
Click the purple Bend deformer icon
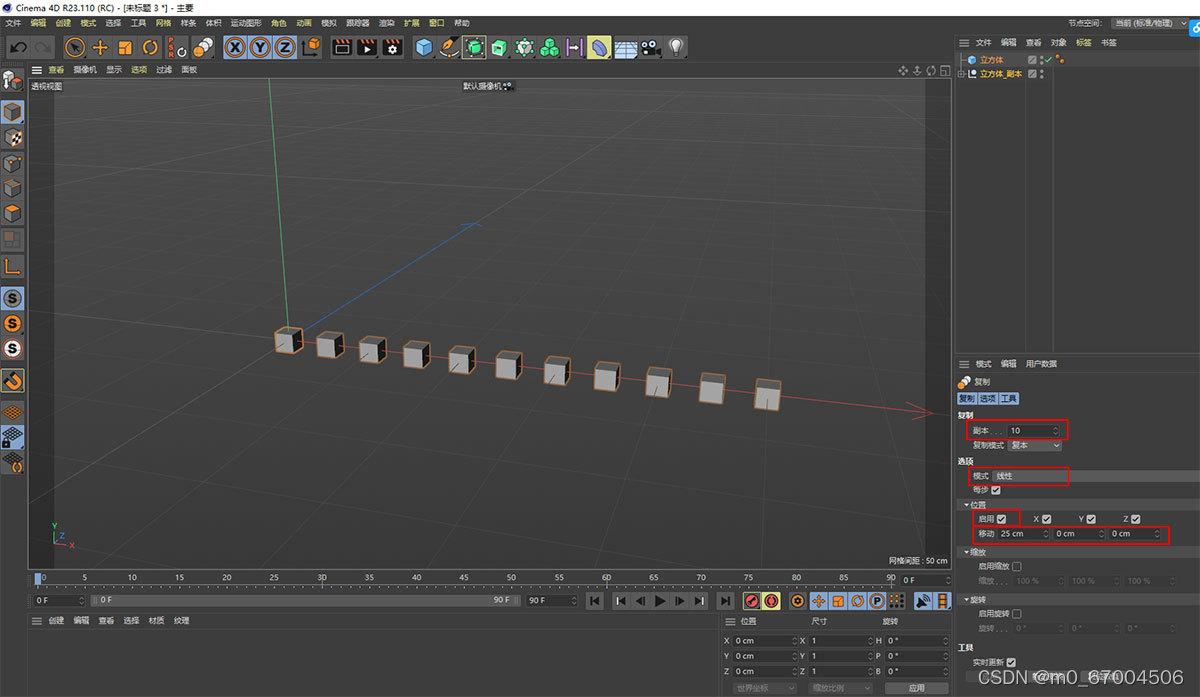tap(599, 47)
